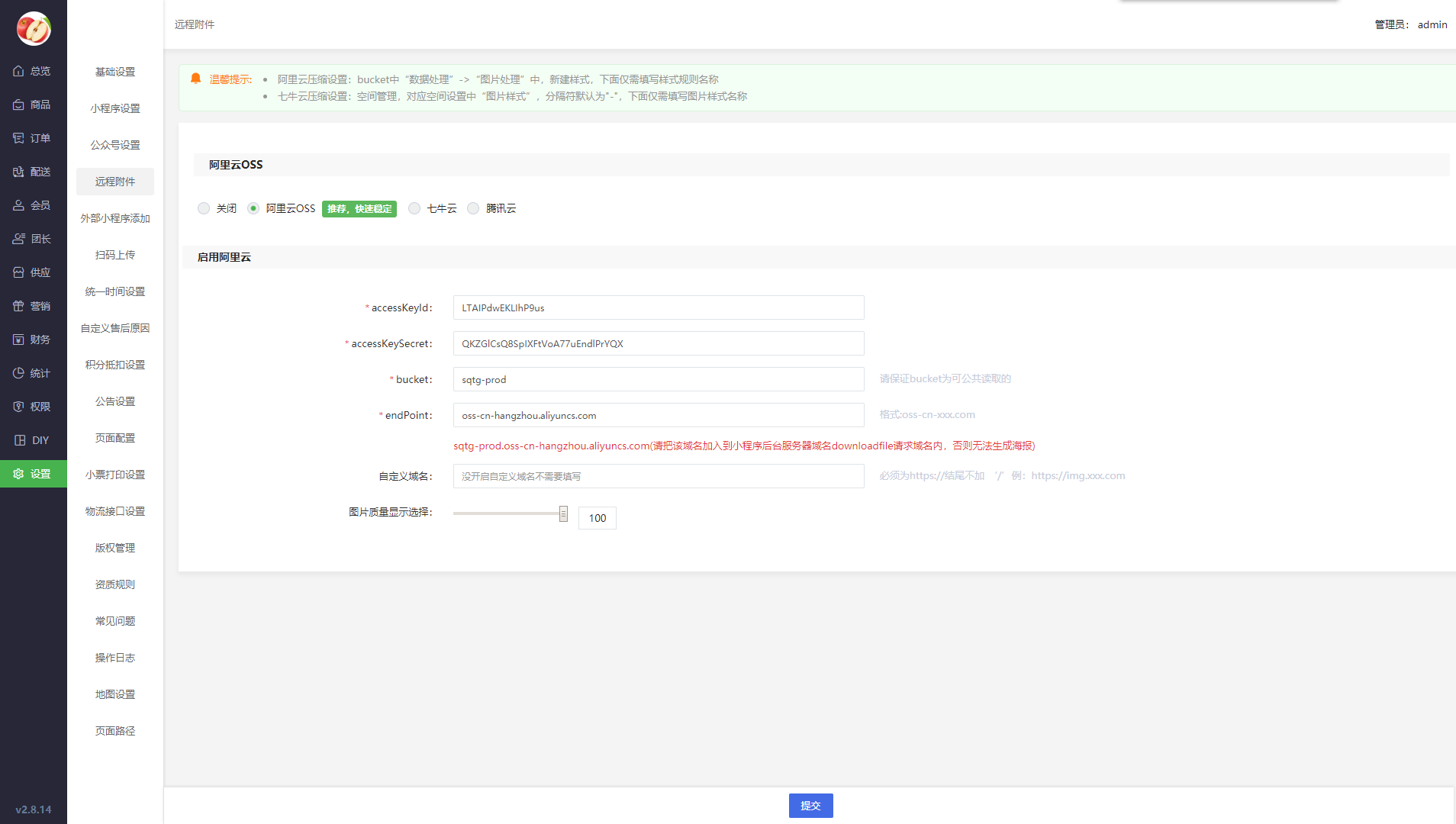Open 页面配置 submenu item

click(x=115, y=438)
